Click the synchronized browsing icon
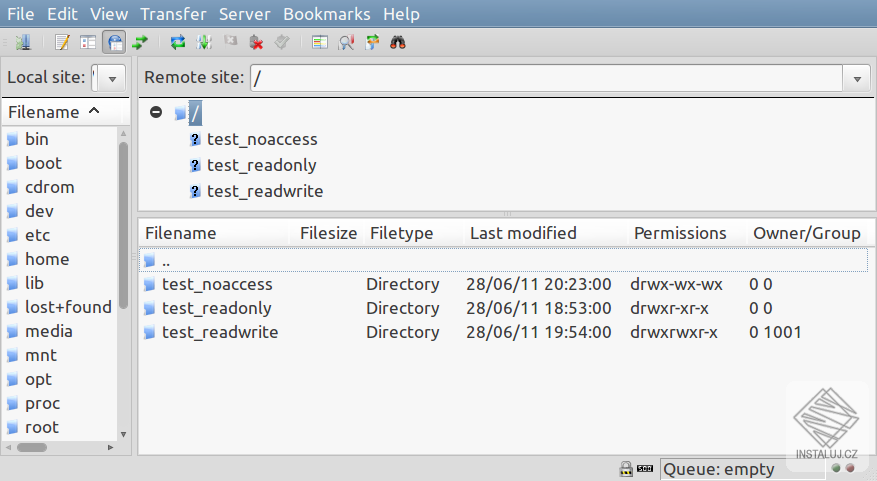Image resolution: width=877 pixels, height=481 pixels. click(372, 42)
